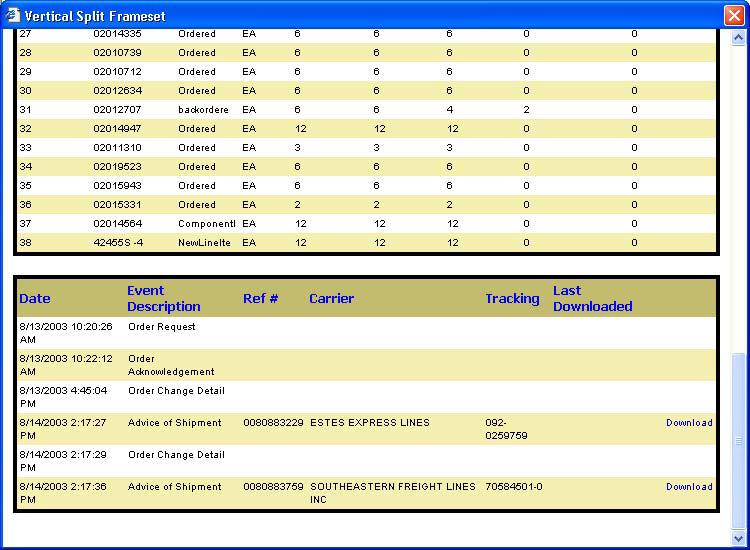The height and width of the screenshot is (550, 750).
Task: Click the Tracking column header
Action: pyautogui.click(x=512, y=299)
